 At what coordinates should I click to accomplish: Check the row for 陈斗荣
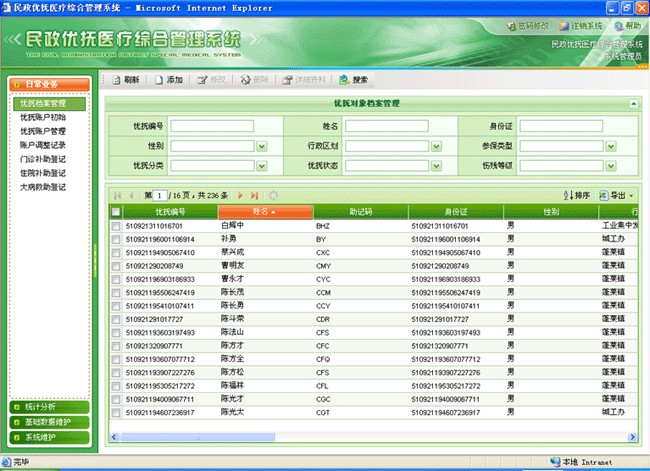(116, 320)
